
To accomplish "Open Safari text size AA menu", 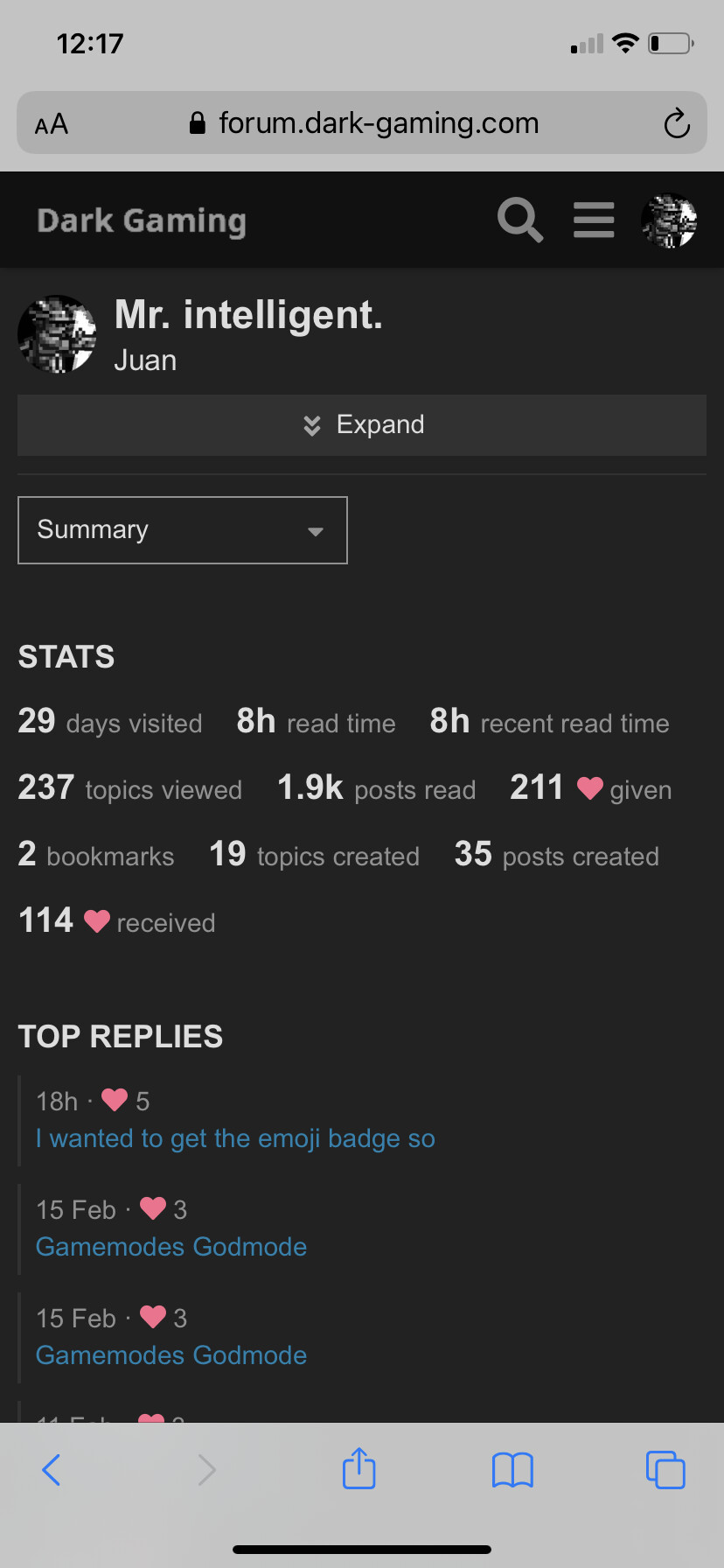I will (x=52, y=124).
